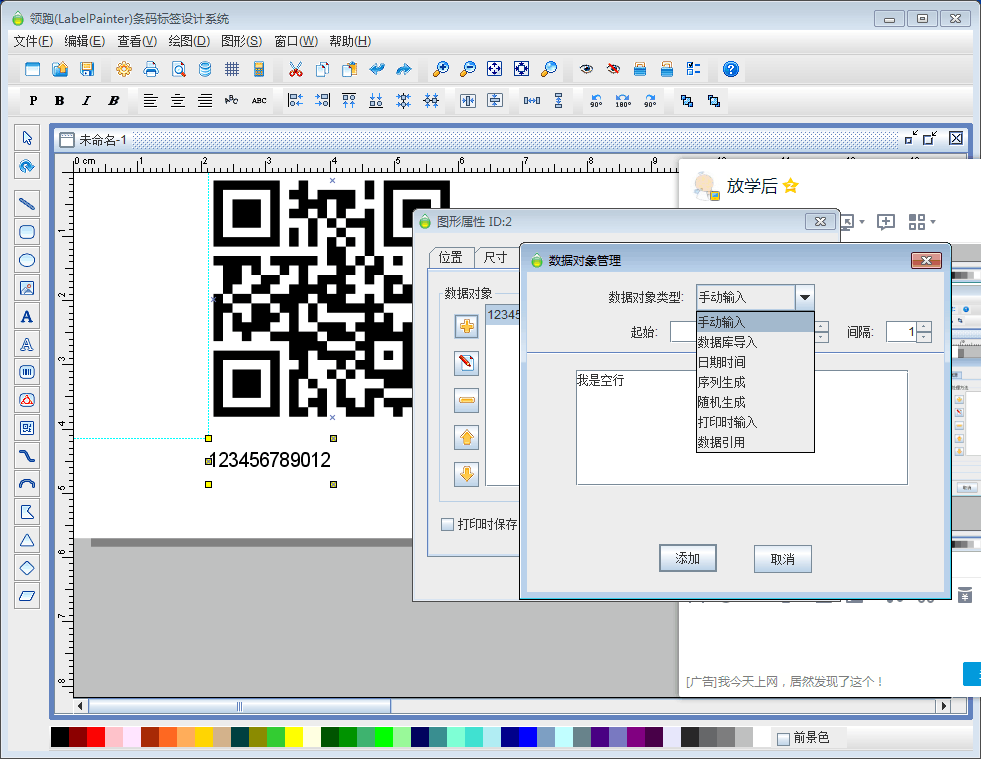Screen dimensions: 981x759
Task: Open the 文件(F) menu
Action: [x=33, y=41]
